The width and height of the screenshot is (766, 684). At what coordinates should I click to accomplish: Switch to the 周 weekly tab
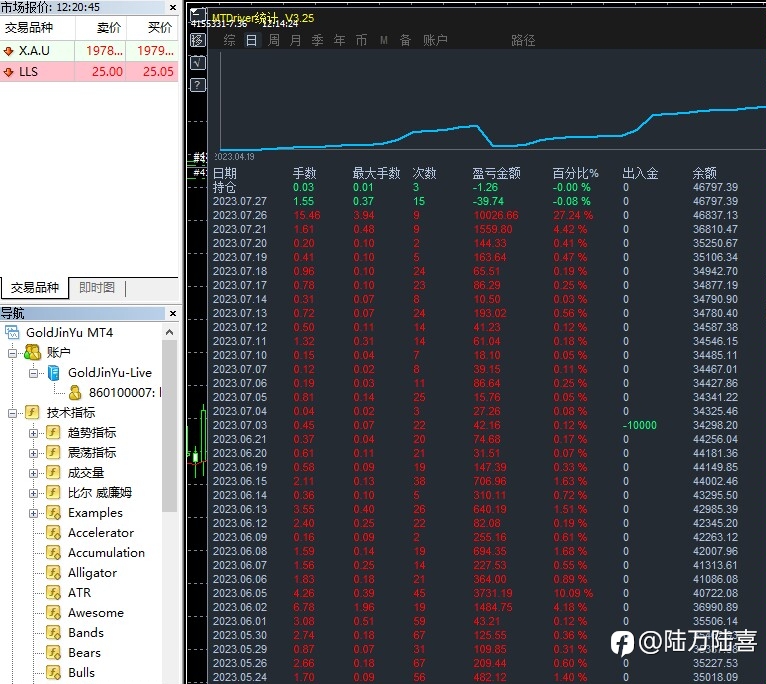coord(274,40)
